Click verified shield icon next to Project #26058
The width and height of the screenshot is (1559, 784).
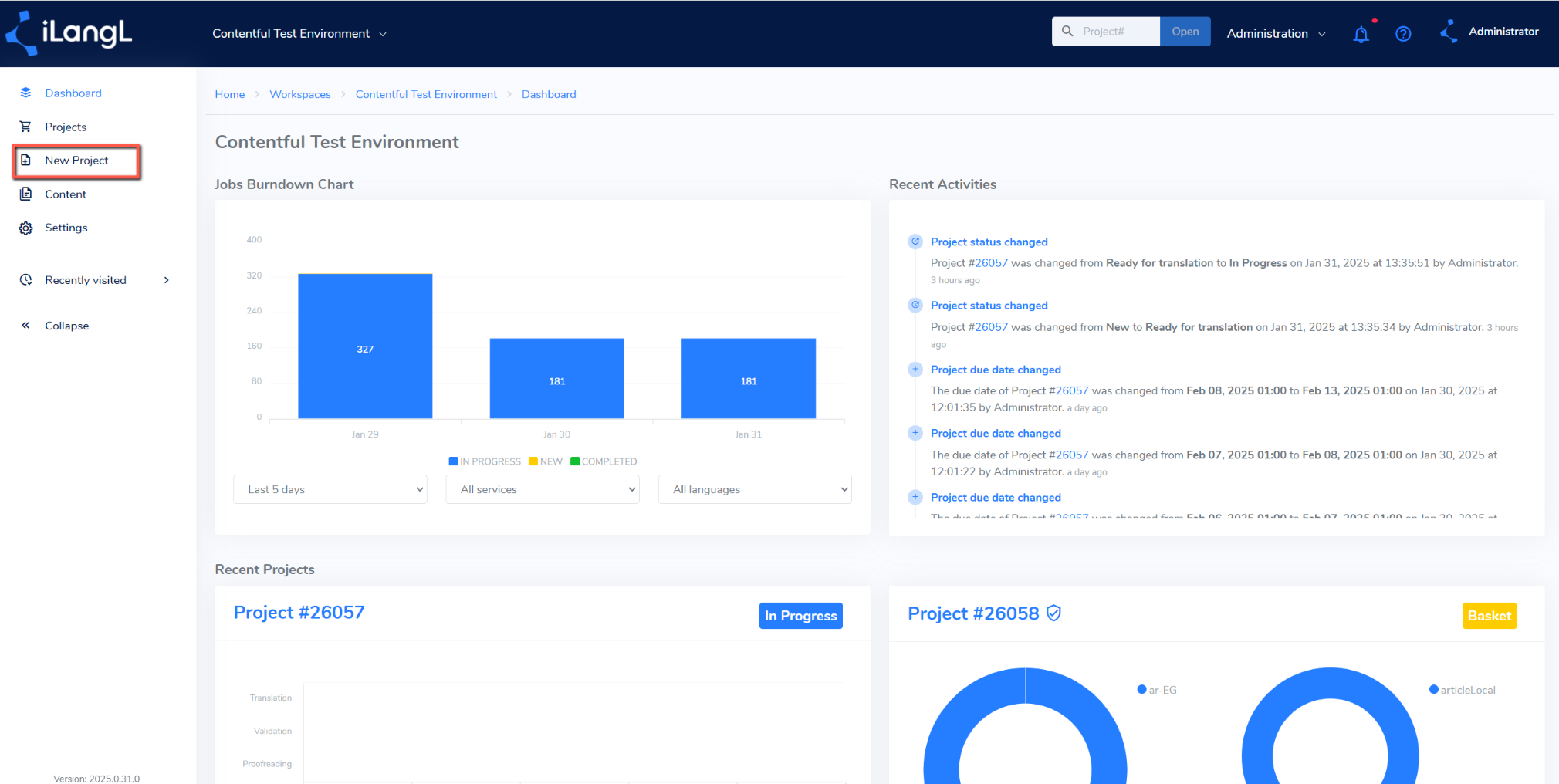point(1053,613)
